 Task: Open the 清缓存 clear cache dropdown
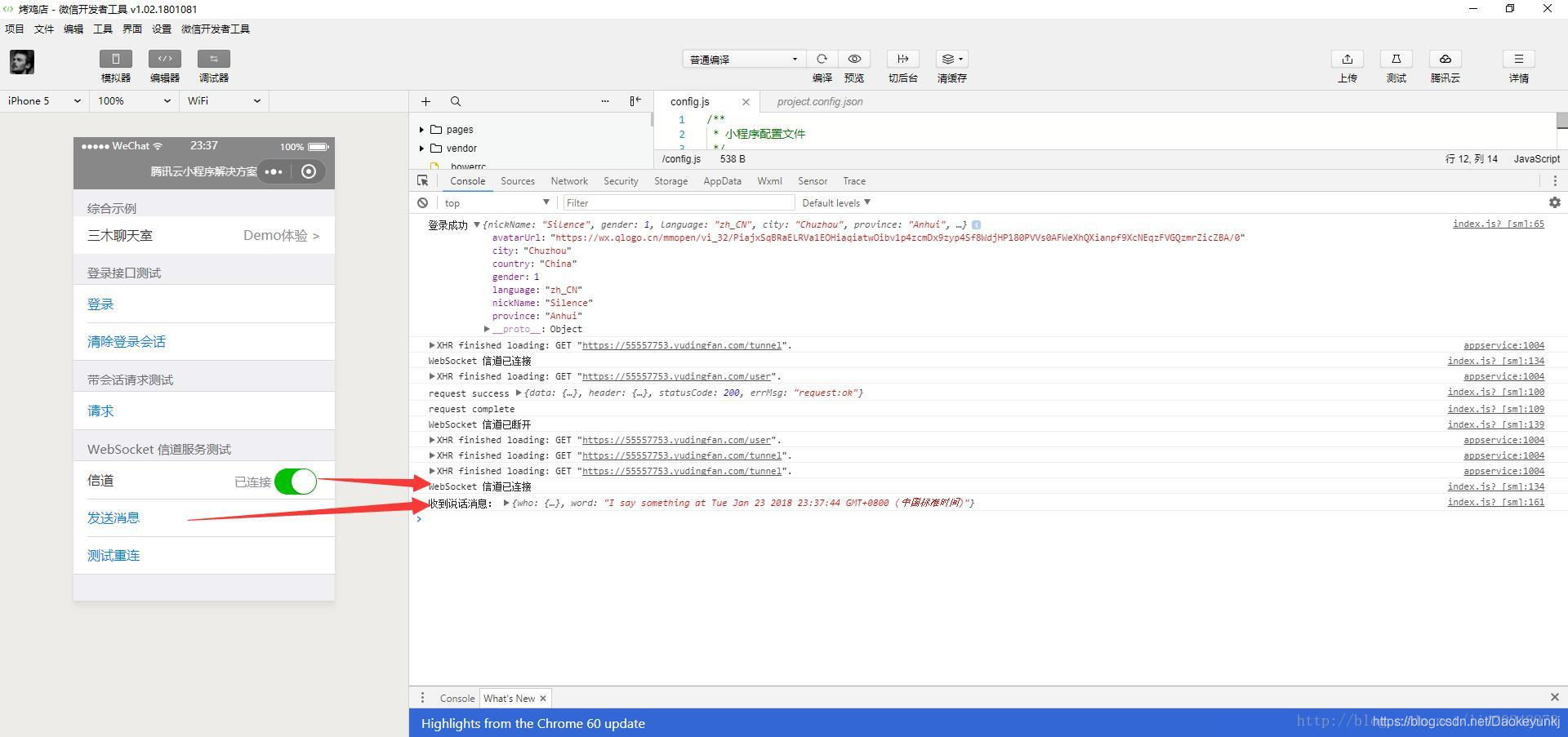click(952, 59)
